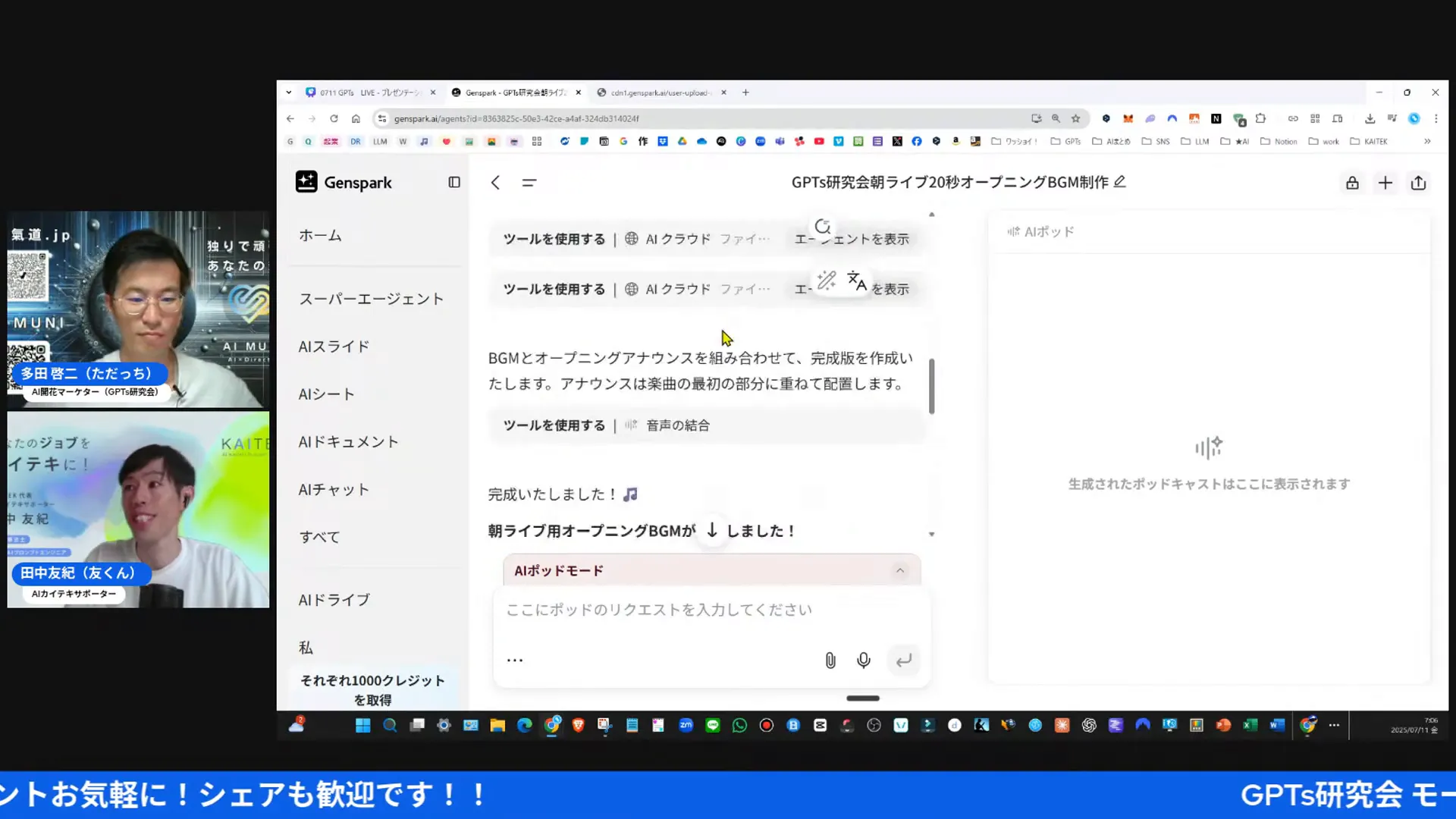Viewport: 1456px width, 819px height.
Task: Show more bookmarks with double chevron
Action: point(1427,142)
